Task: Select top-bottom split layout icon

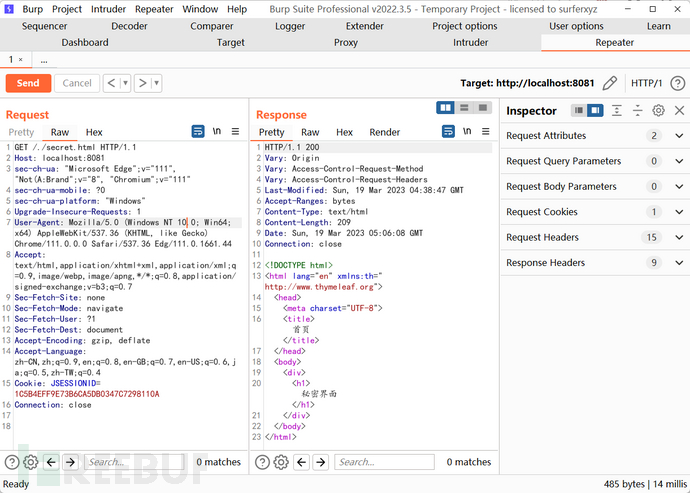Action: point(464,107)
